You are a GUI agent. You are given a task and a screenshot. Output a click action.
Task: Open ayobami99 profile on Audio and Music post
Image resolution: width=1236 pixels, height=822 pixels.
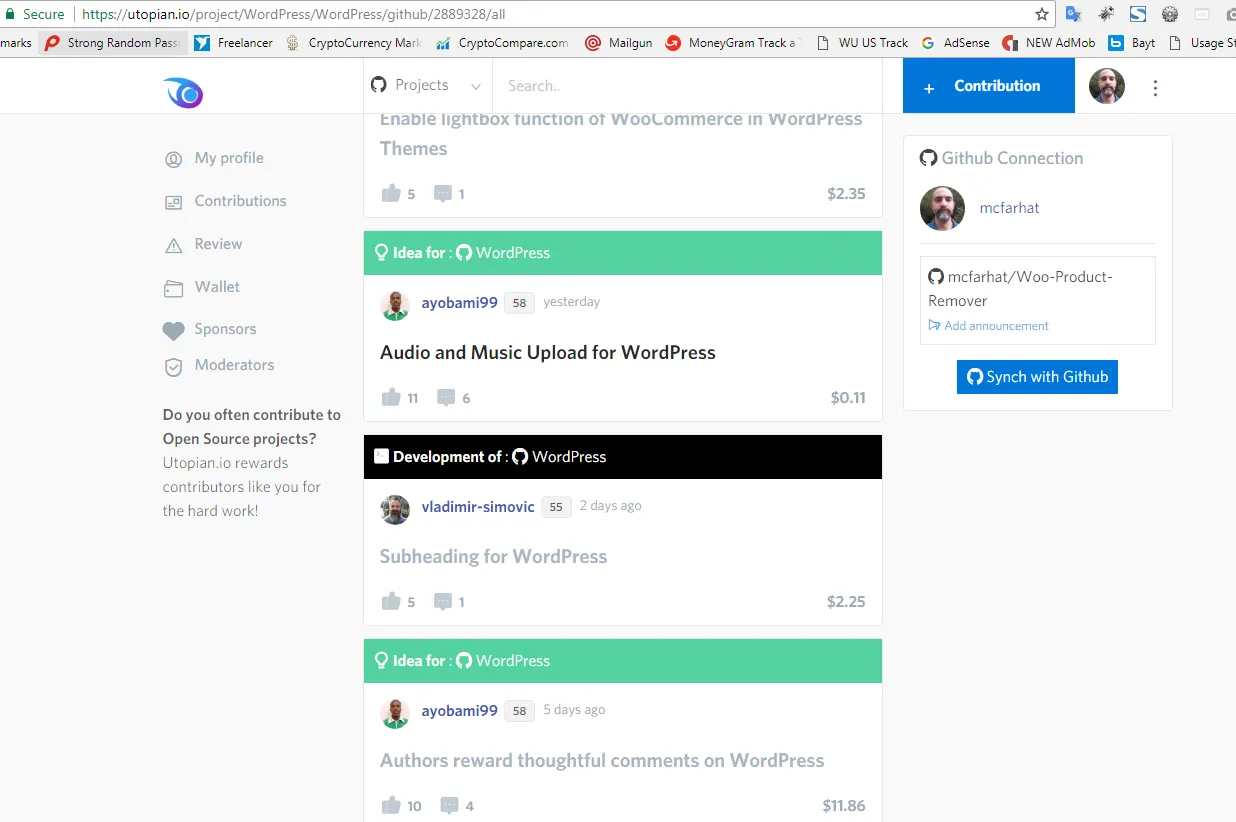coord(459,303)
